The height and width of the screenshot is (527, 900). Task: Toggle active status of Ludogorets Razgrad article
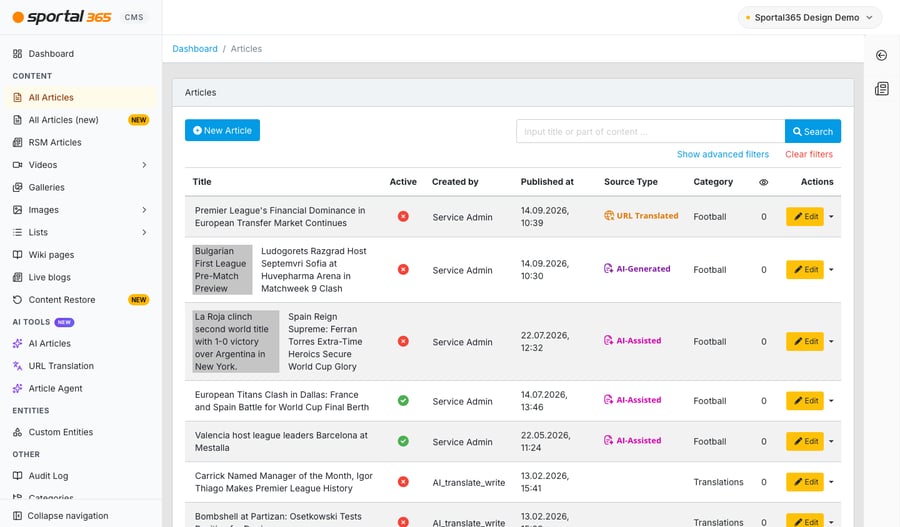tap(404, 269)
